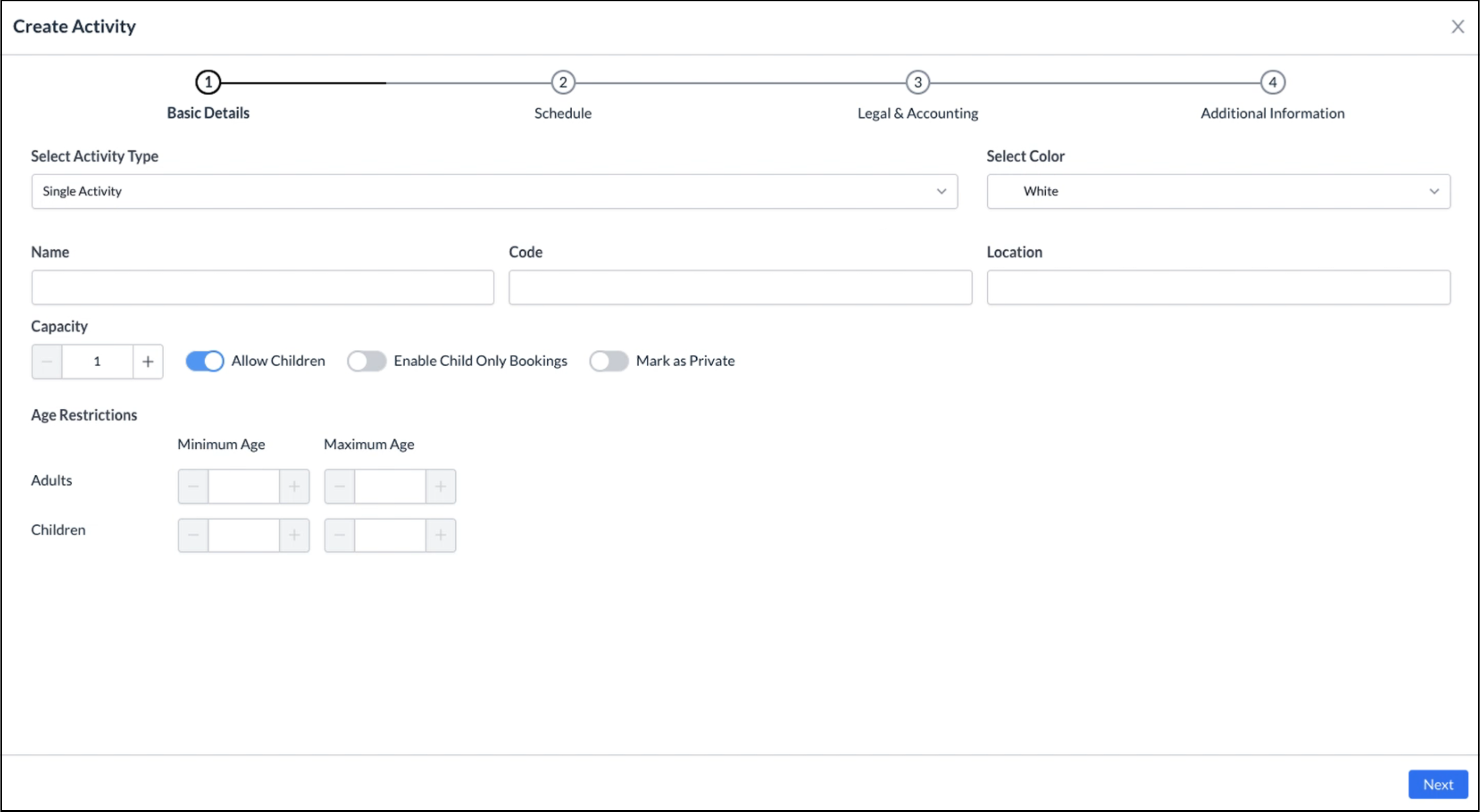The image size is (1480, 812).
Task: Increase the Adults maximum age
Action: [440, 486]
